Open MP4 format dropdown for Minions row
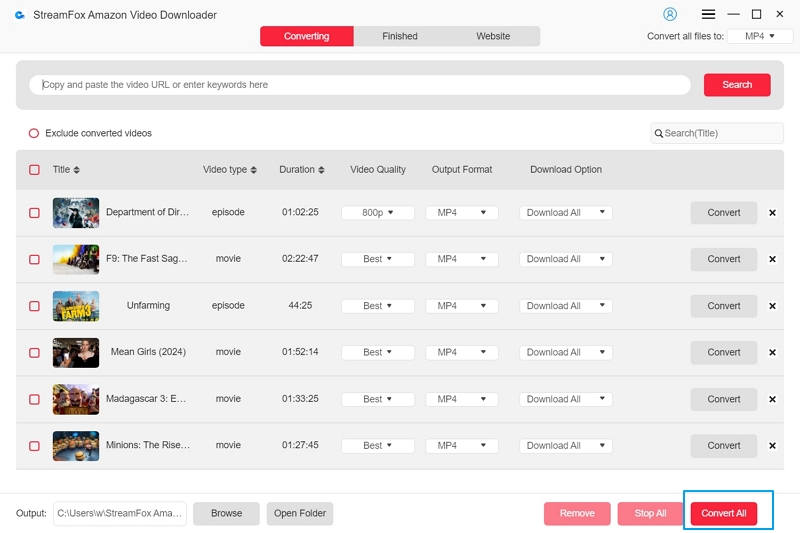This screenshot has width=800, height=533. (x=462, y=446)
